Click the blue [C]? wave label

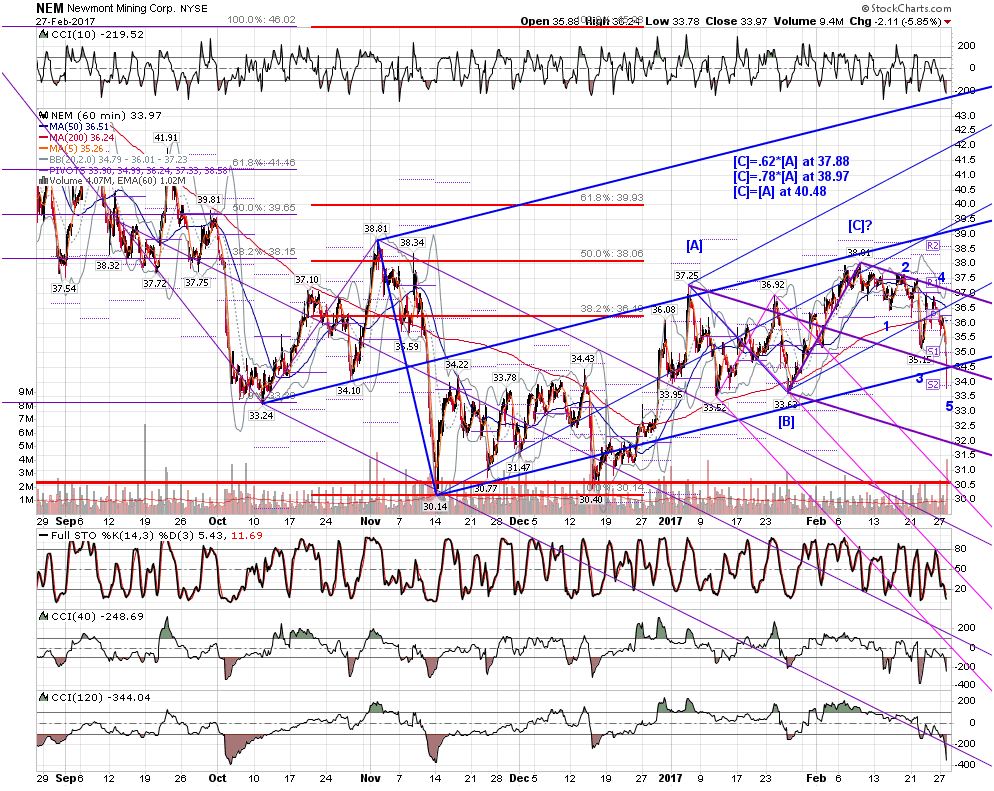[860, 225]
